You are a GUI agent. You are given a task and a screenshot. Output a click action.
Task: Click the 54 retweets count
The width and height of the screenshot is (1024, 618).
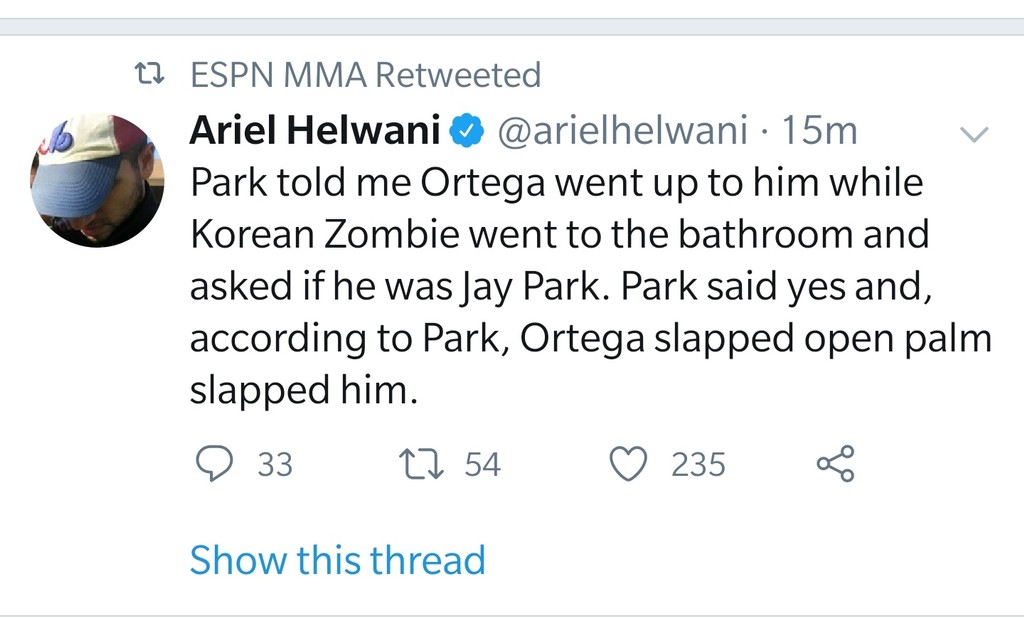click(482, 465)
